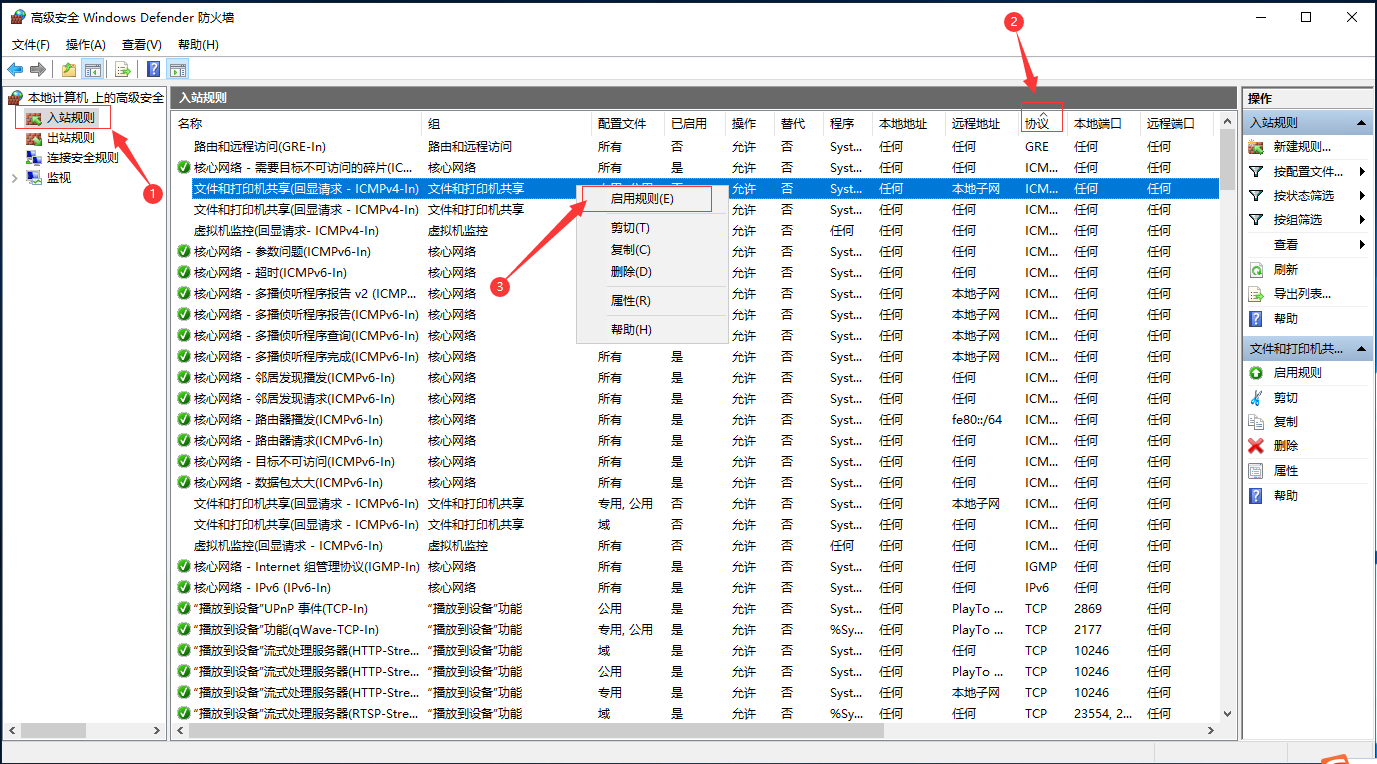Click 属性 in the action pane

(1285, 471)
